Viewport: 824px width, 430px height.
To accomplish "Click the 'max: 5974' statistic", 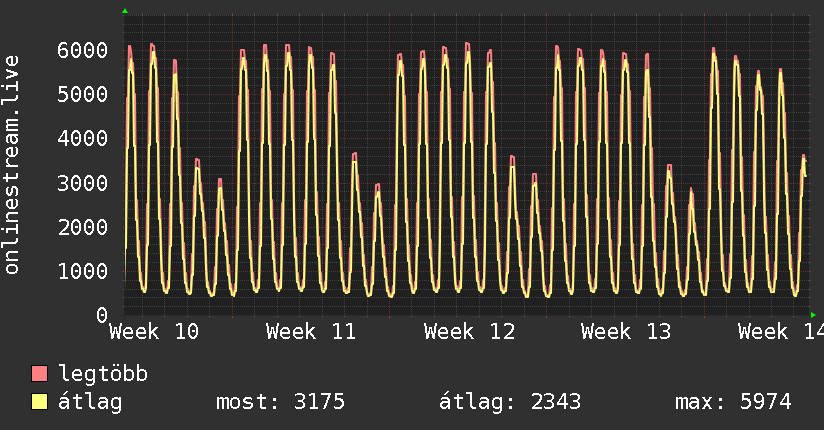I will (x=733, y=402).
